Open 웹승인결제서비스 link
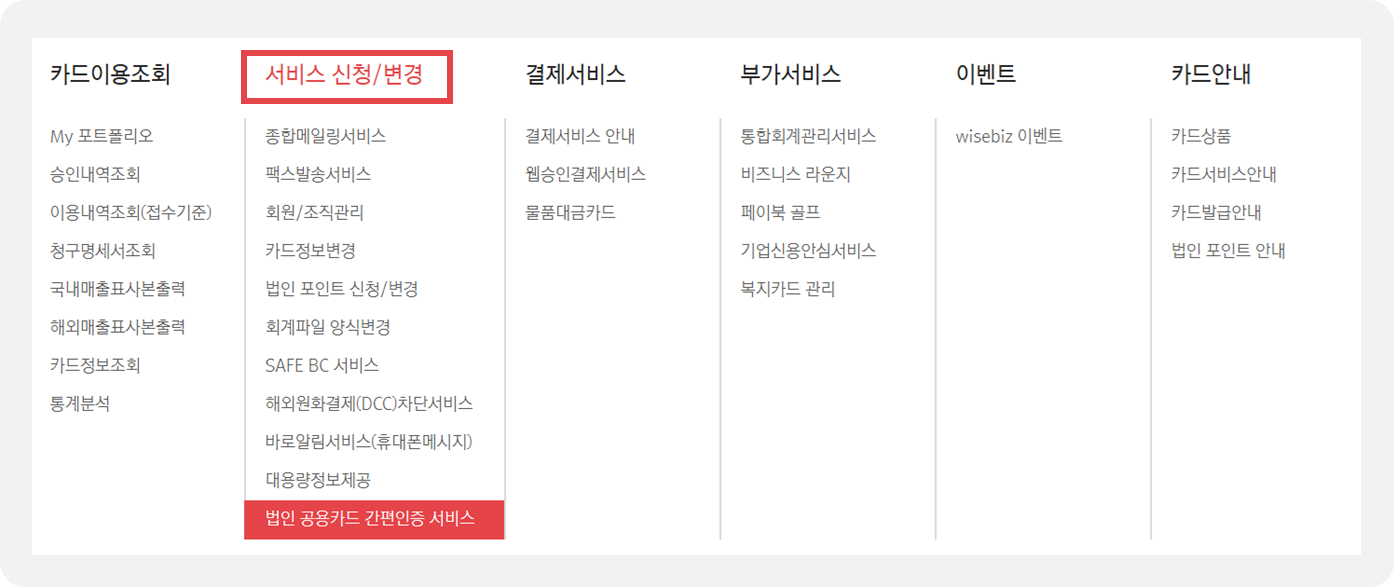Screen dimensions: 1394x587 [586, 174]
